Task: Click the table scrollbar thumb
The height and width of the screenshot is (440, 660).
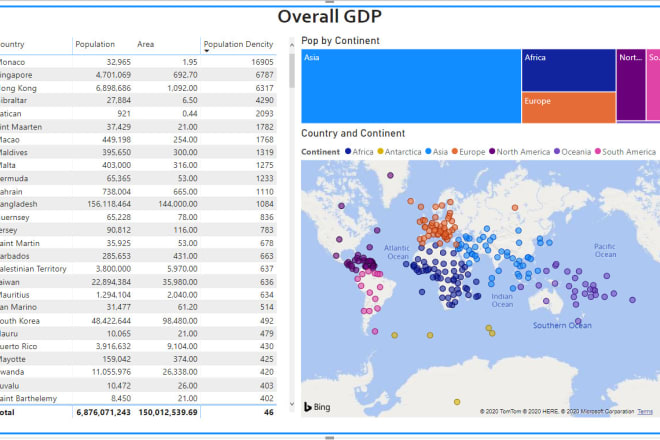Action: coord(292,71)
